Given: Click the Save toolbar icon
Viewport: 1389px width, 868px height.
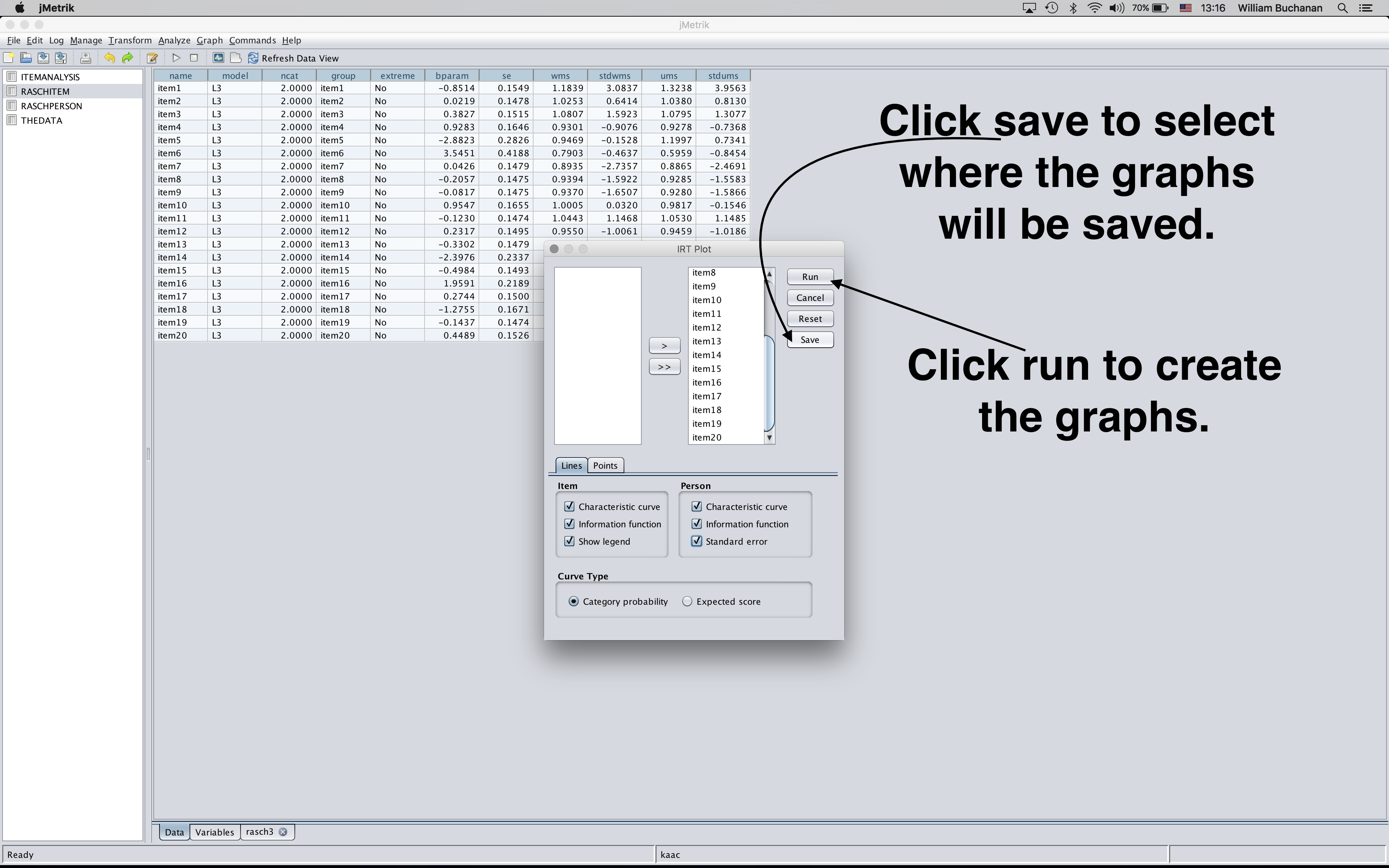Looking at the screenshot, I should tap(43, 58).
